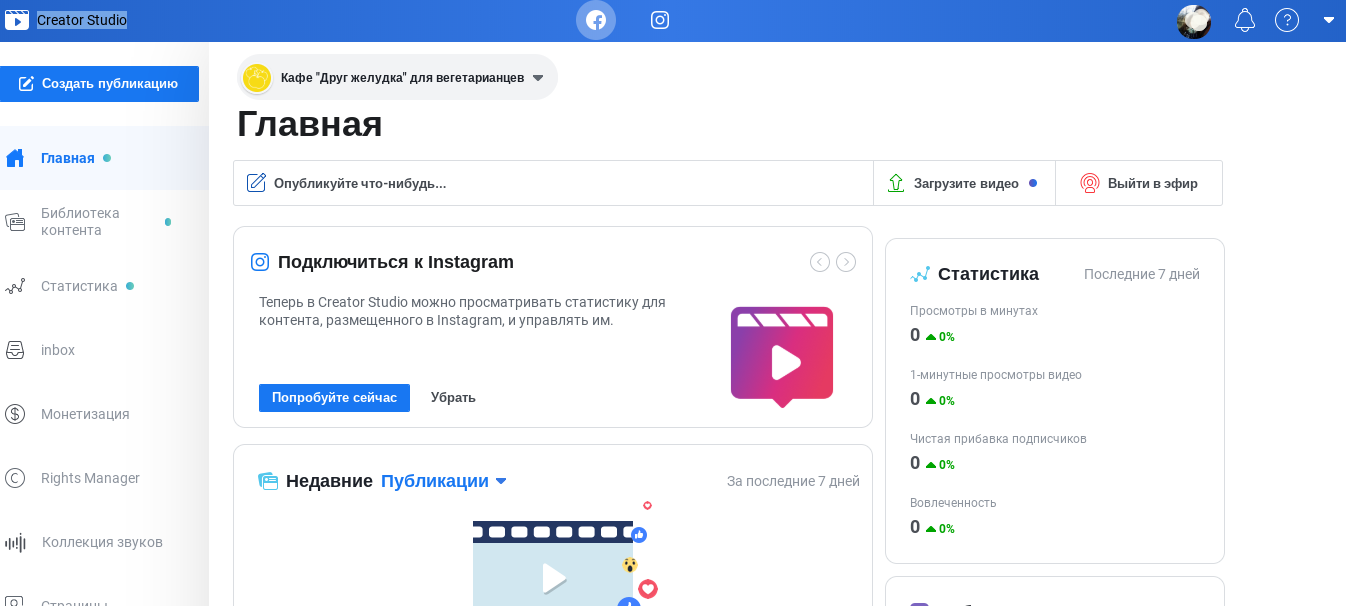The image size is (1346, 606).
Task: Open Коллекция звуков in sidebar
Action: point(104,542)
